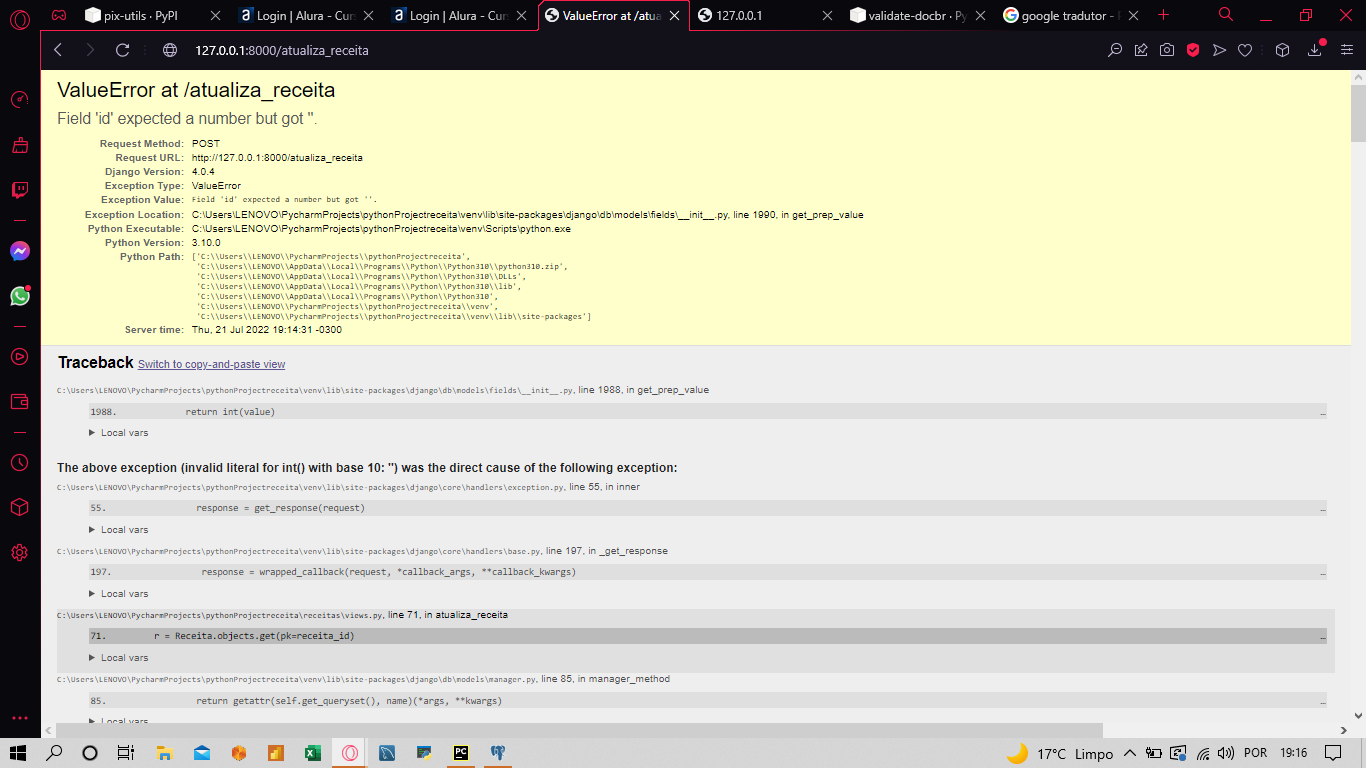Open Messenger in the sidebar

point(19,251)
